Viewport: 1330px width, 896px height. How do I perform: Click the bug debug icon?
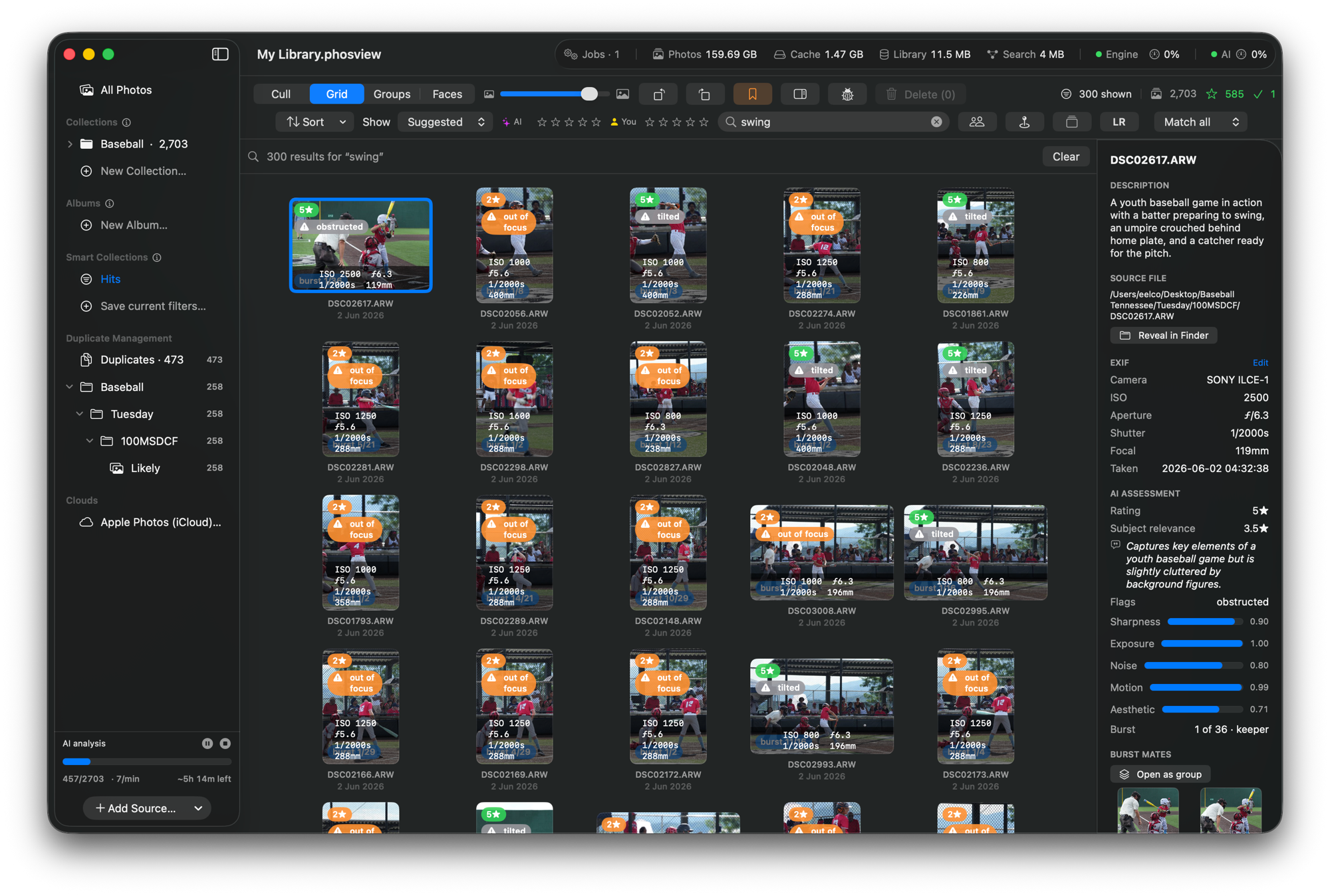click(x=847, y=94)
